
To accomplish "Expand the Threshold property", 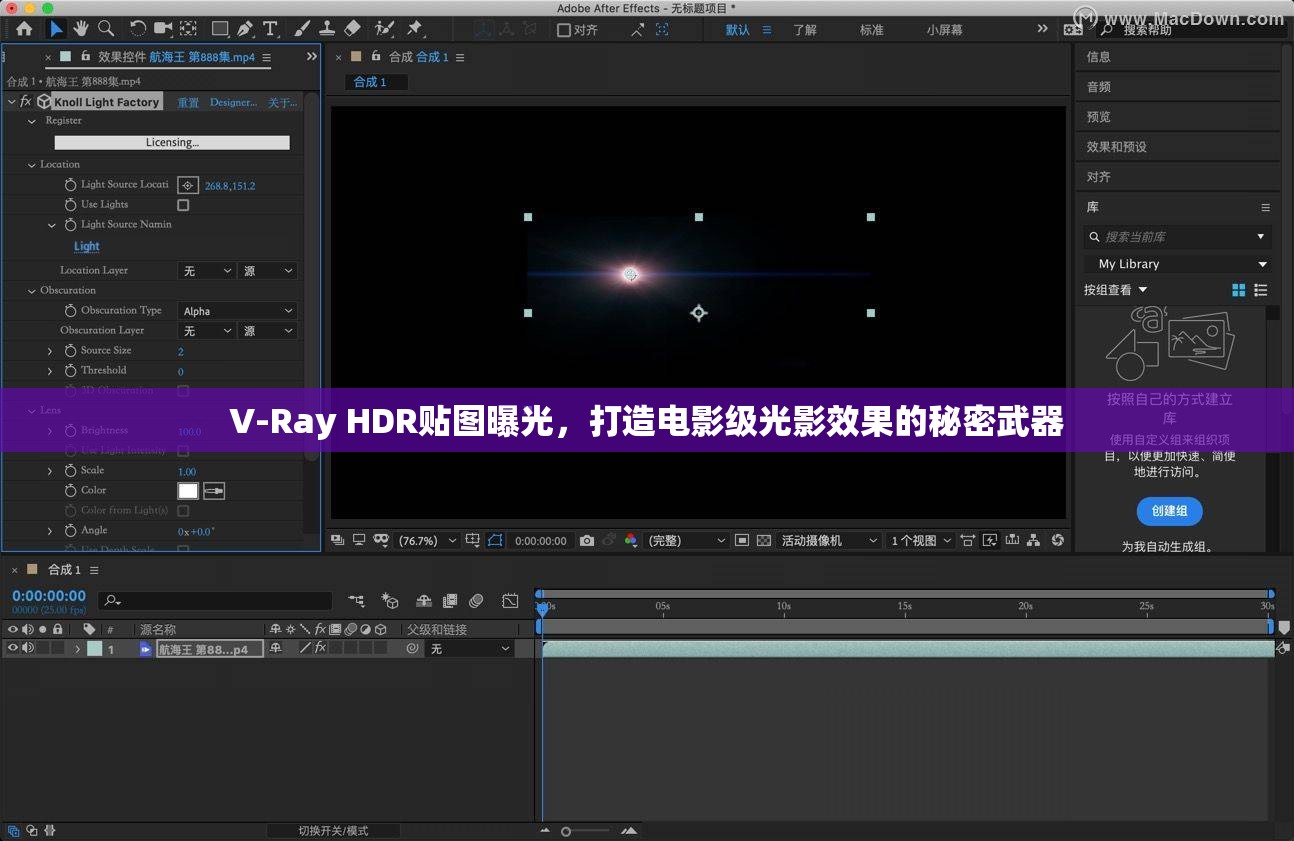I will [x=50, y=371].
